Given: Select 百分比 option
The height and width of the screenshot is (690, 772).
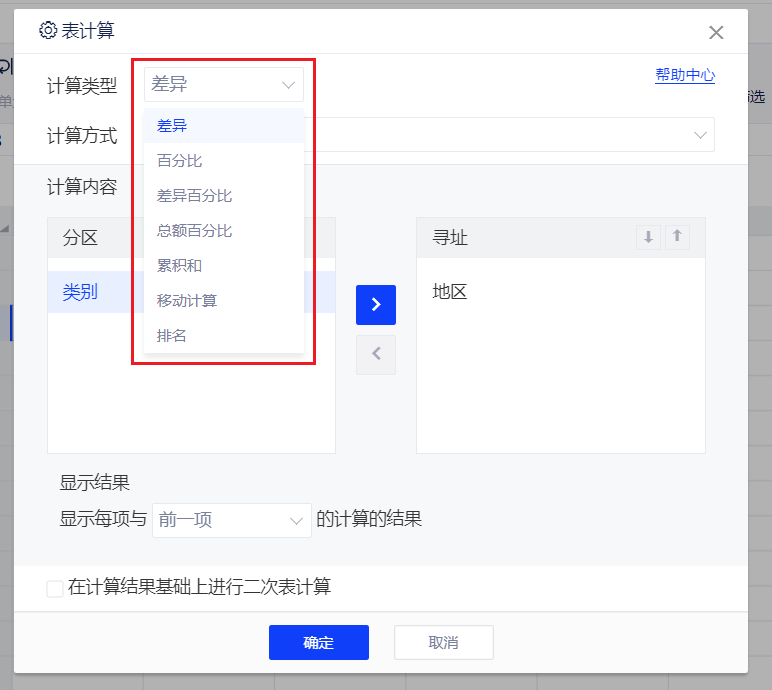Looking at the screenshot, I should [180, 161].
